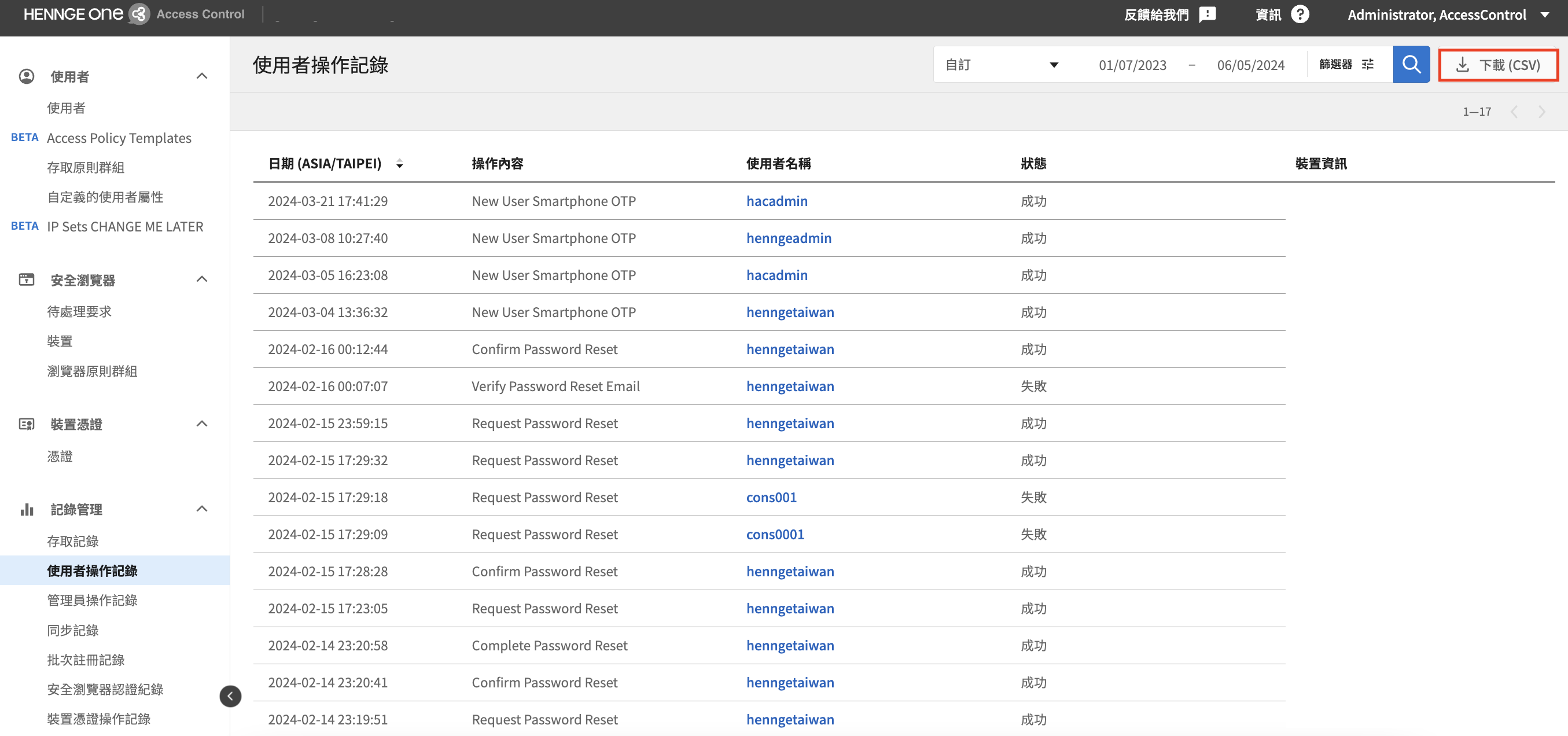The width and height of the screenshot is (1568, 736).
Task: Open henngetaiwan link in 2024-03-04 row
Action: tap(790, 312)
